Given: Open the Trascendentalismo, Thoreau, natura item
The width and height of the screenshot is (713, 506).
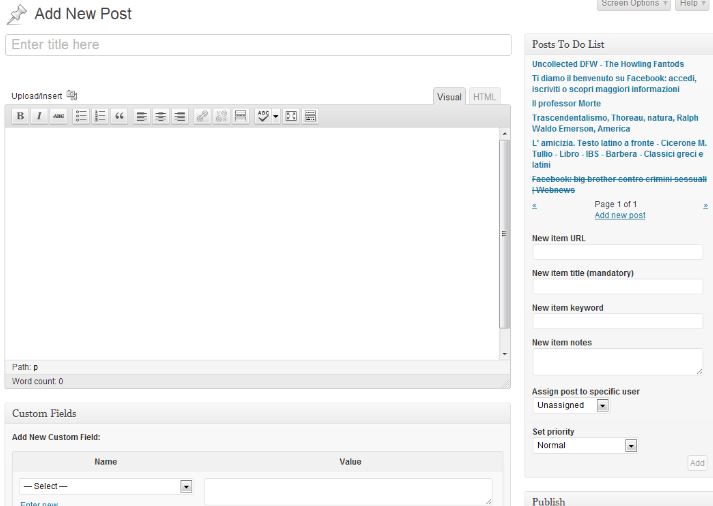Looking at the screenshot, I should coord(615,123).
